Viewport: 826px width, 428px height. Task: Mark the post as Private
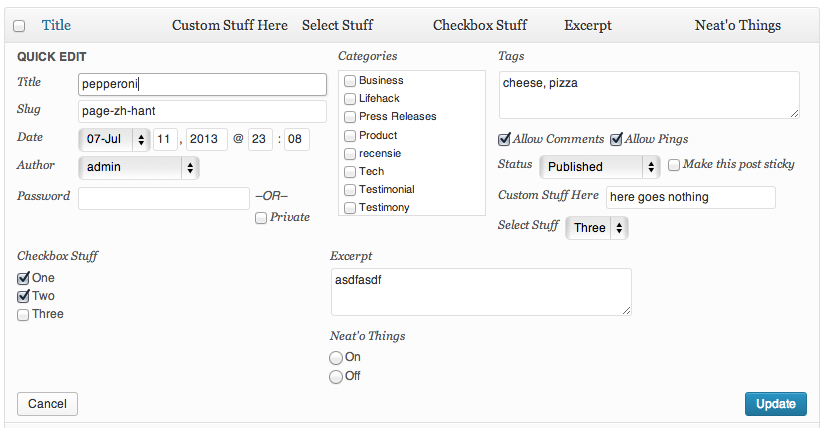pos(261,218)
